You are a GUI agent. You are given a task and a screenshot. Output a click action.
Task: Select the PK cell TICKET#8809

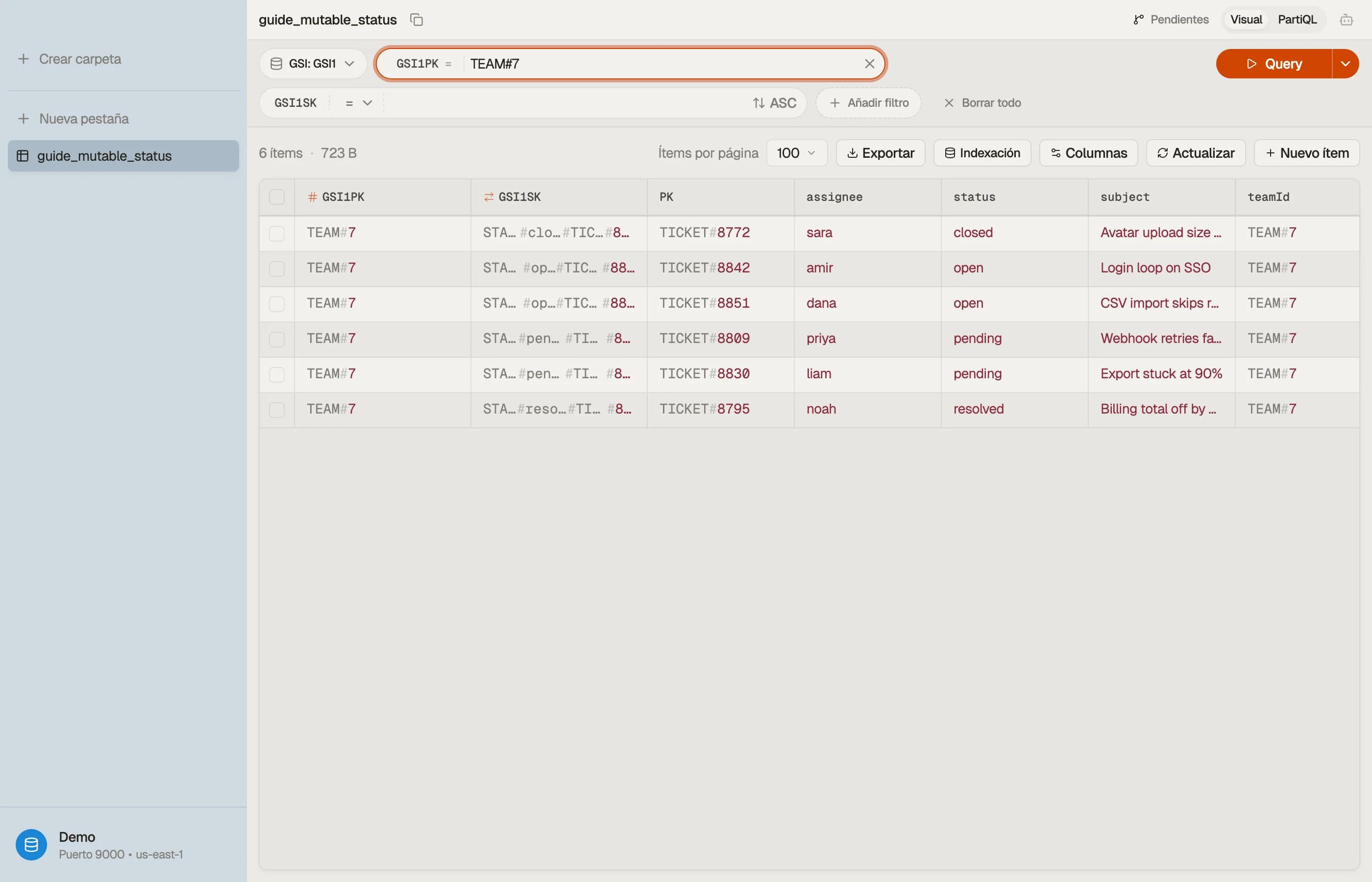tap(720, 339)
